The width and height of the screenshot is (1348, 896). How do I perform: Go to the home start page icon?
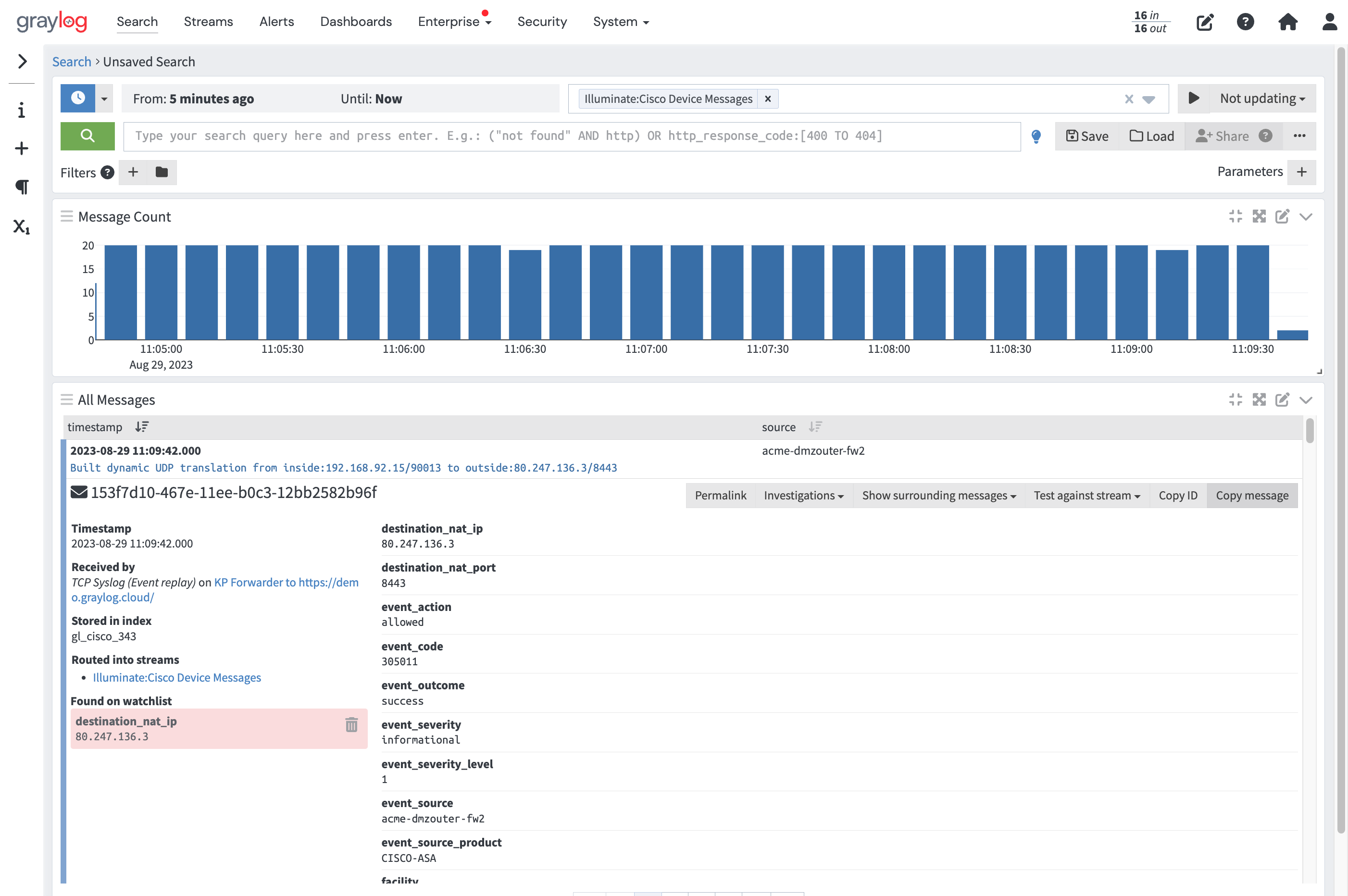click(1287, 22)
